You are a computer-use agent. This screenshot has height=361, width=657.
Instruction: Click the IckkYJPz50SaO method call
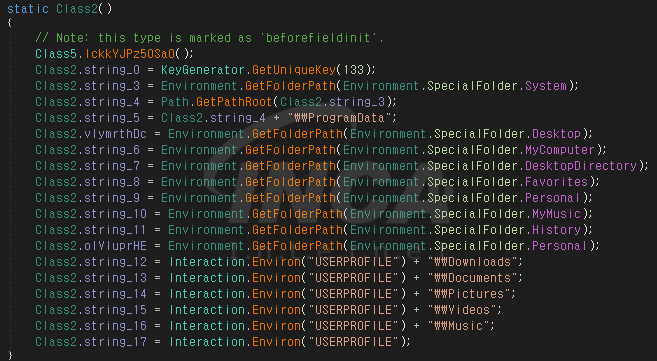(x=130, y=54)
